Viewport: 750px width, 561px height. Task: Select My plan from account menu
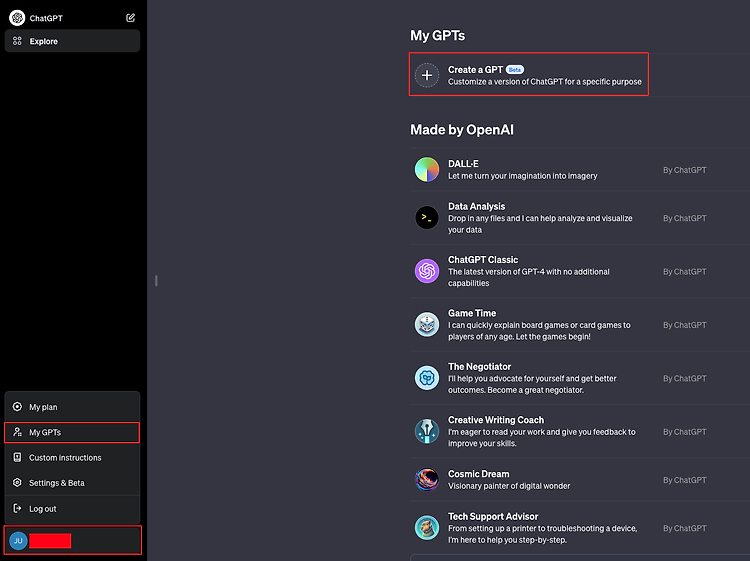tap(72, 407)
